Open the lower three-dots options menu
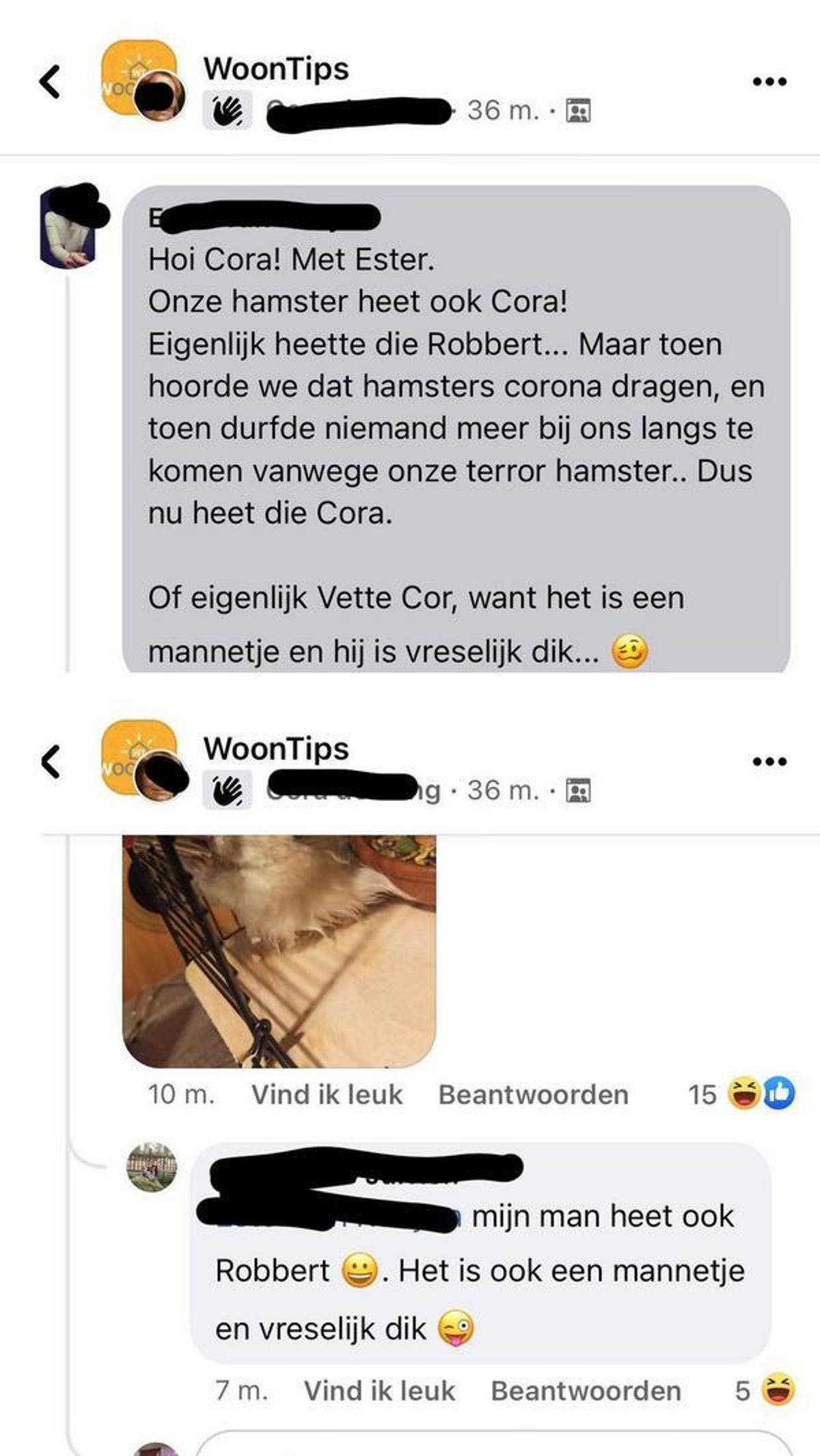The height and width of the screenshot is (1456, 820). pyautogui.click(x=769, y=761)
